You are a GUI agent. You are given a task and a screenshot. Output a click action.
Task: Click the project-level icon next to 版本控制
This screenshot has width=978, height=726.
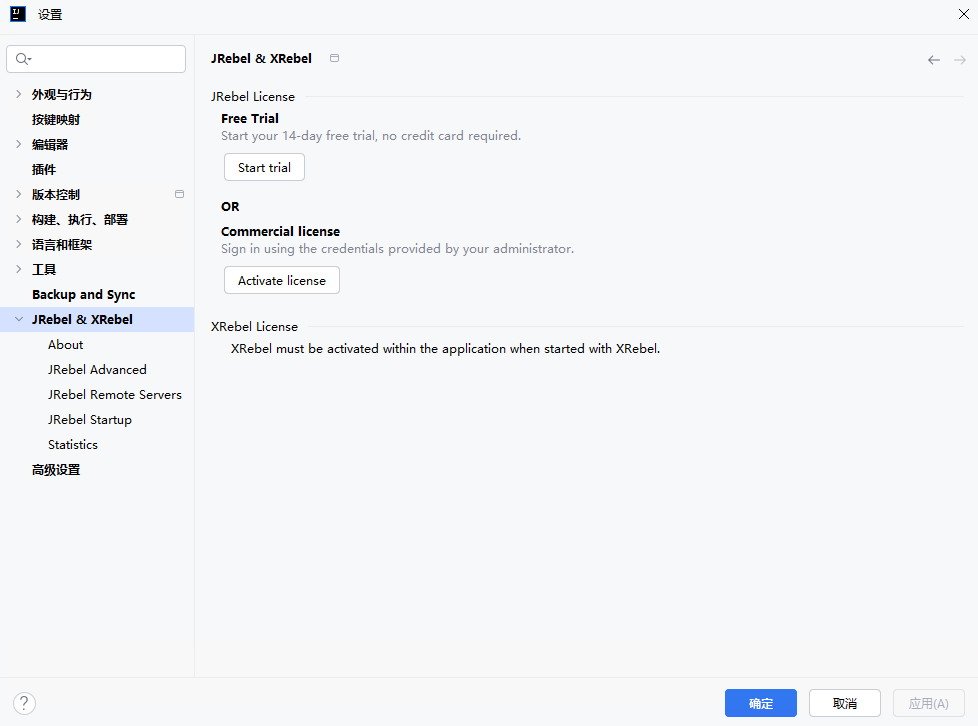[179, 194]
